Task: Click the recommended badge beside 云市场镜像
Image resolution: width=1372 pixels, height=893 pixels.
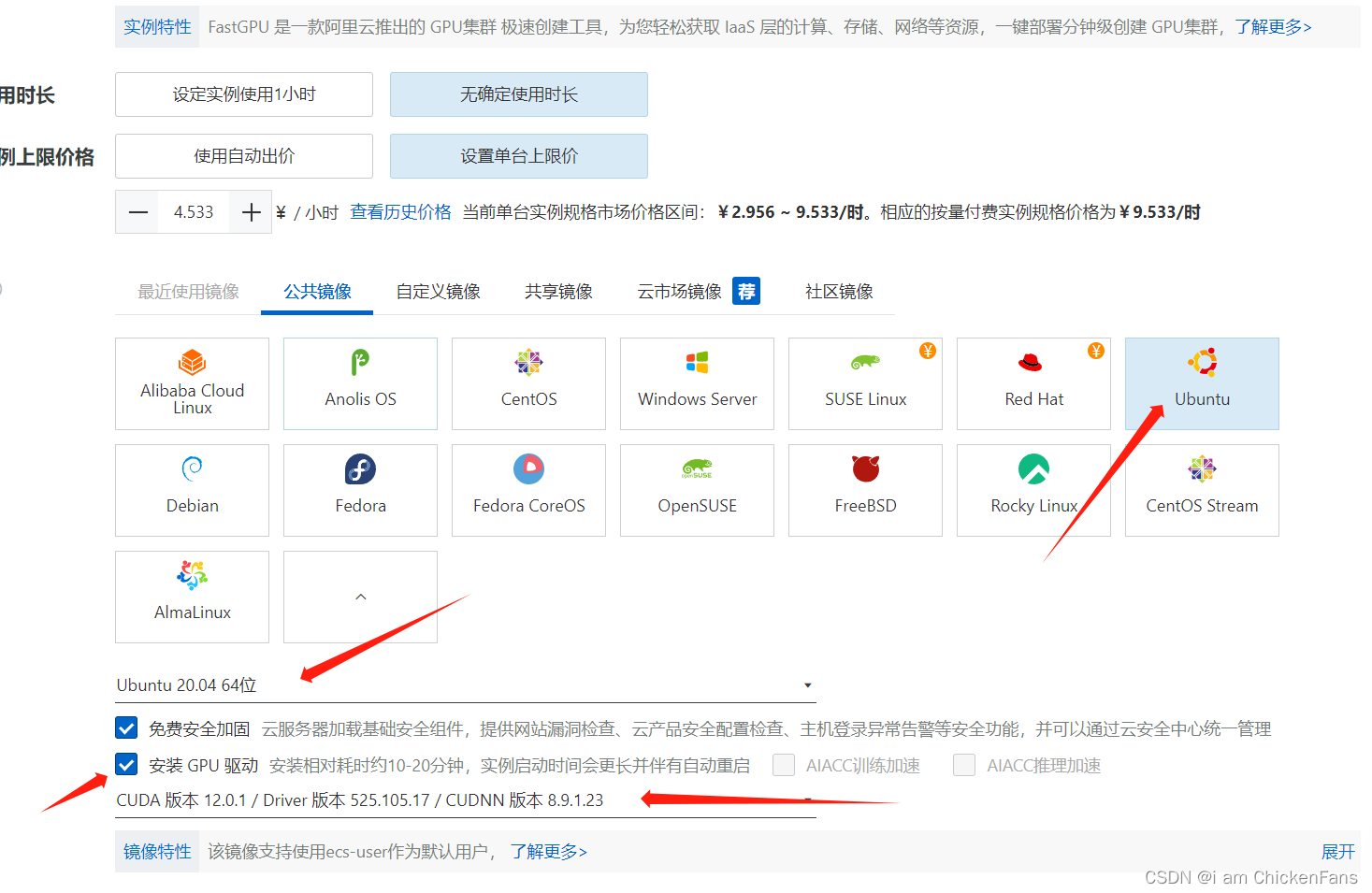Action: point(746,291)
